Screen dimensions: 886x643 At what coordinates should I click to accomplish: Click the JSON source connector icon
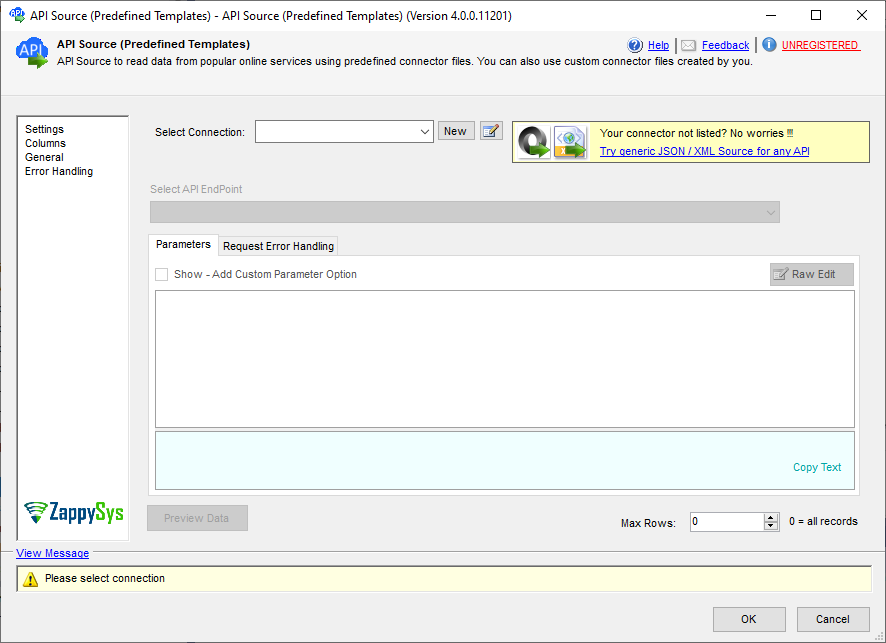coord(534,142)
